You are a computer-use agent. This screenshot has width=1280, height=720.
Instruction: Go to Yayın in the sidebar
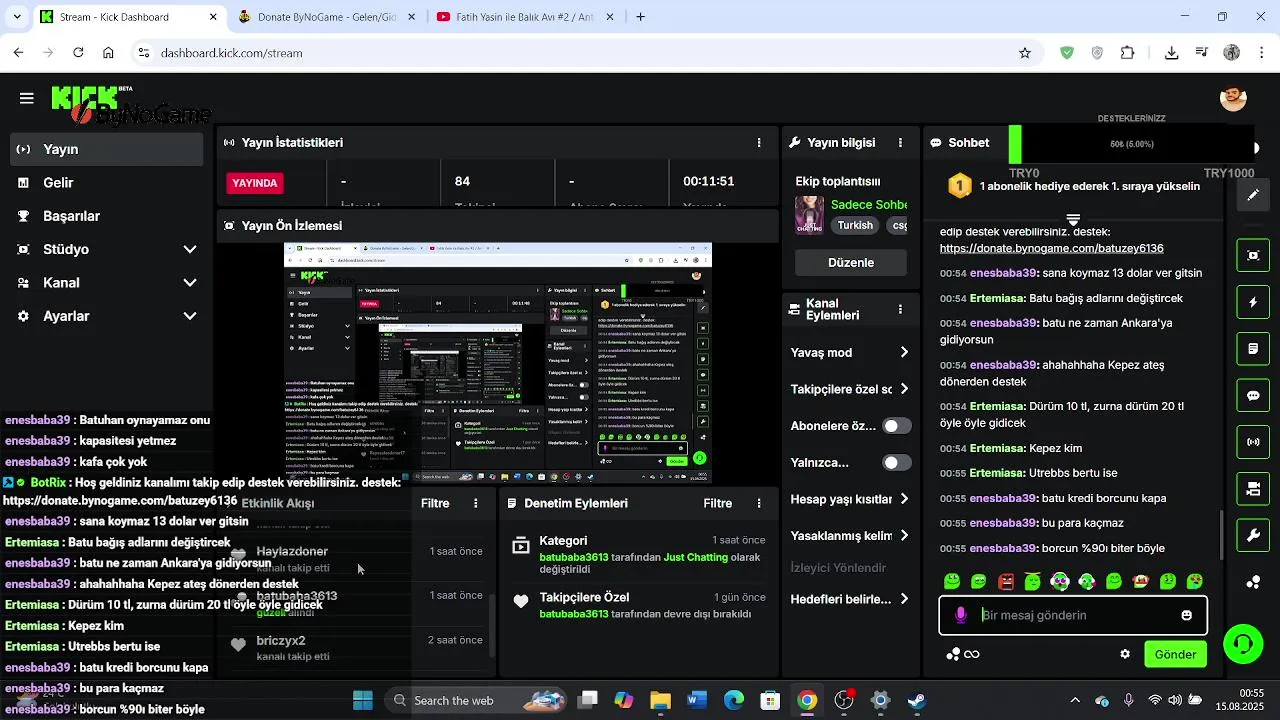coord(106,149)
